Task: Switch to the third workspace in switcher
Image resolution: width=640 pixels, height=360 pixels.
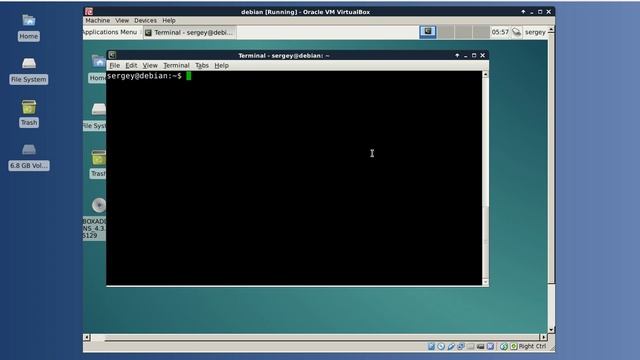Action: [464, 32]
